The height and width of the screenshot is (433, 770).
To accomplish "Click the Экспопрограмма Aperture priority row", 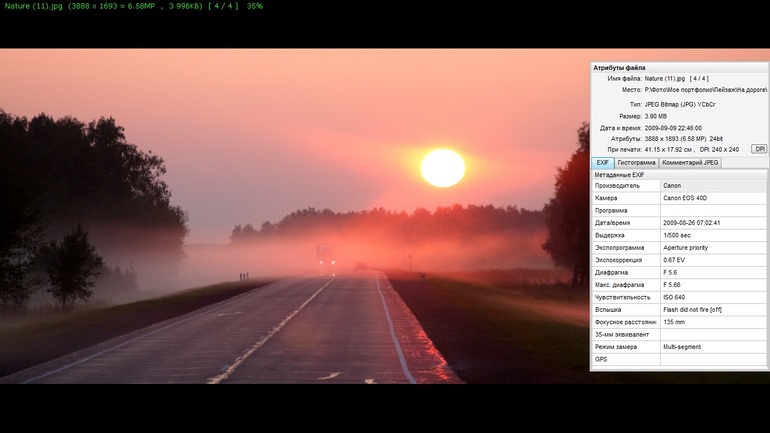I will coord(679,247).
